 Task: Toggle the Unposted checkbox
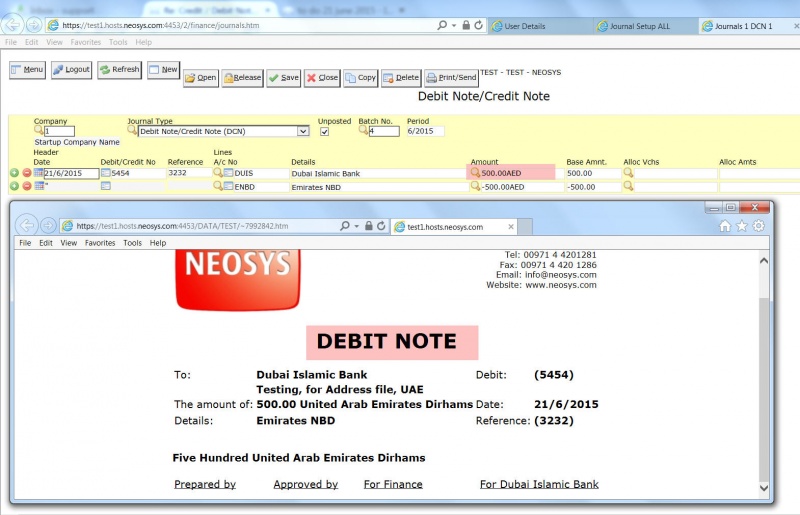(x=324, y=132)
